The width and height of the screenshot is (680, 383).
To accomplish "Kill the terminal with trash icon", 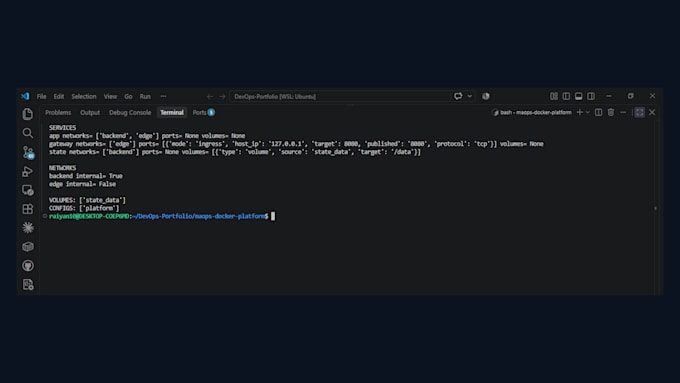I will pos(611,112).
